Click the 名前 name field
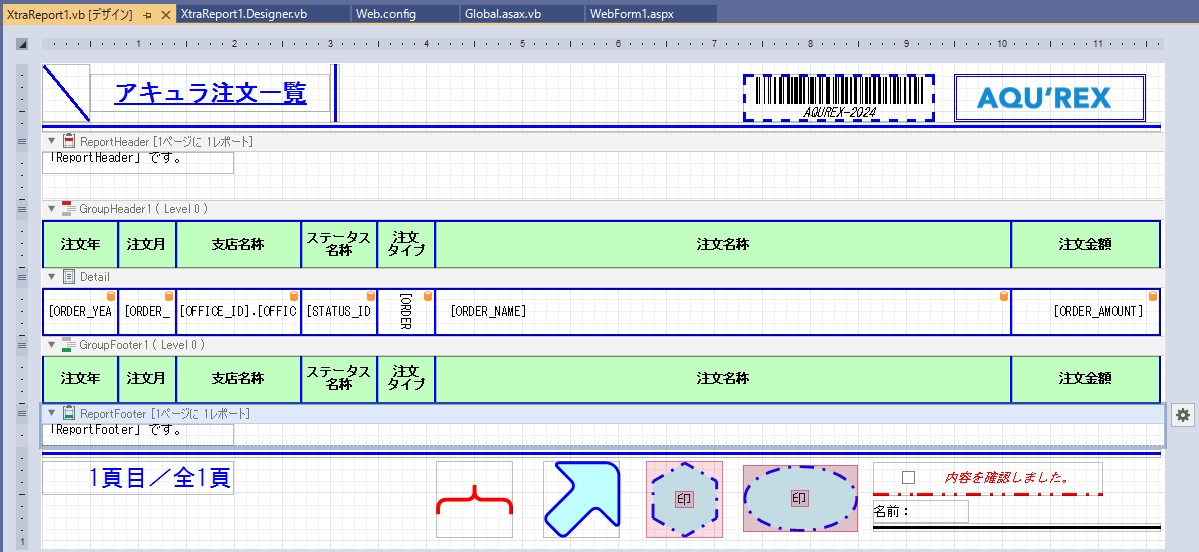The height and width of the screenshot is (552, 1199). tap(920, 512)
